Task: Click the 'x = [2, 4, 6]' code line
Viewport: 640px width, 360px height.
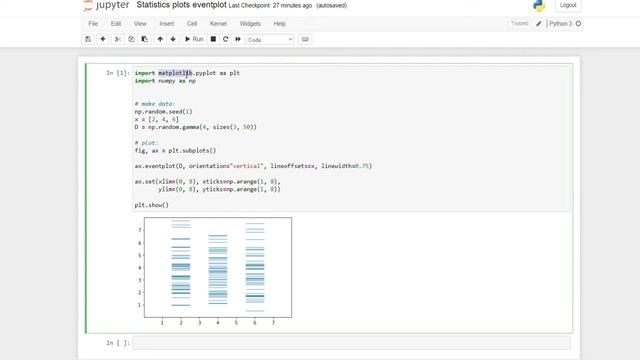Action: [x=157, y=119]
